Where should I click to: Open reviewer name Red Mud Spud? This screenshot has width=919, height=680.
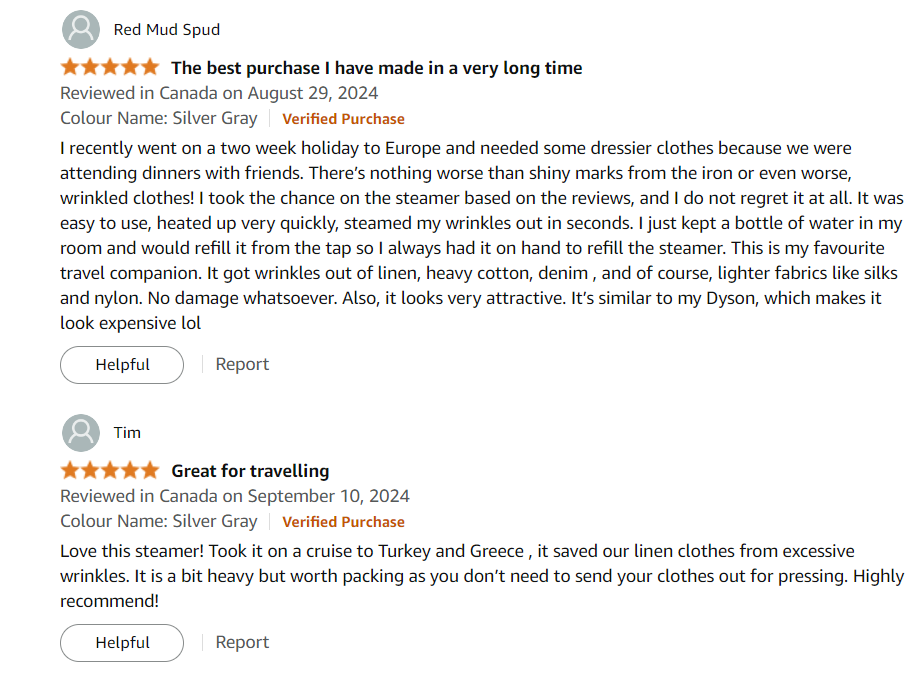[166, 30]
